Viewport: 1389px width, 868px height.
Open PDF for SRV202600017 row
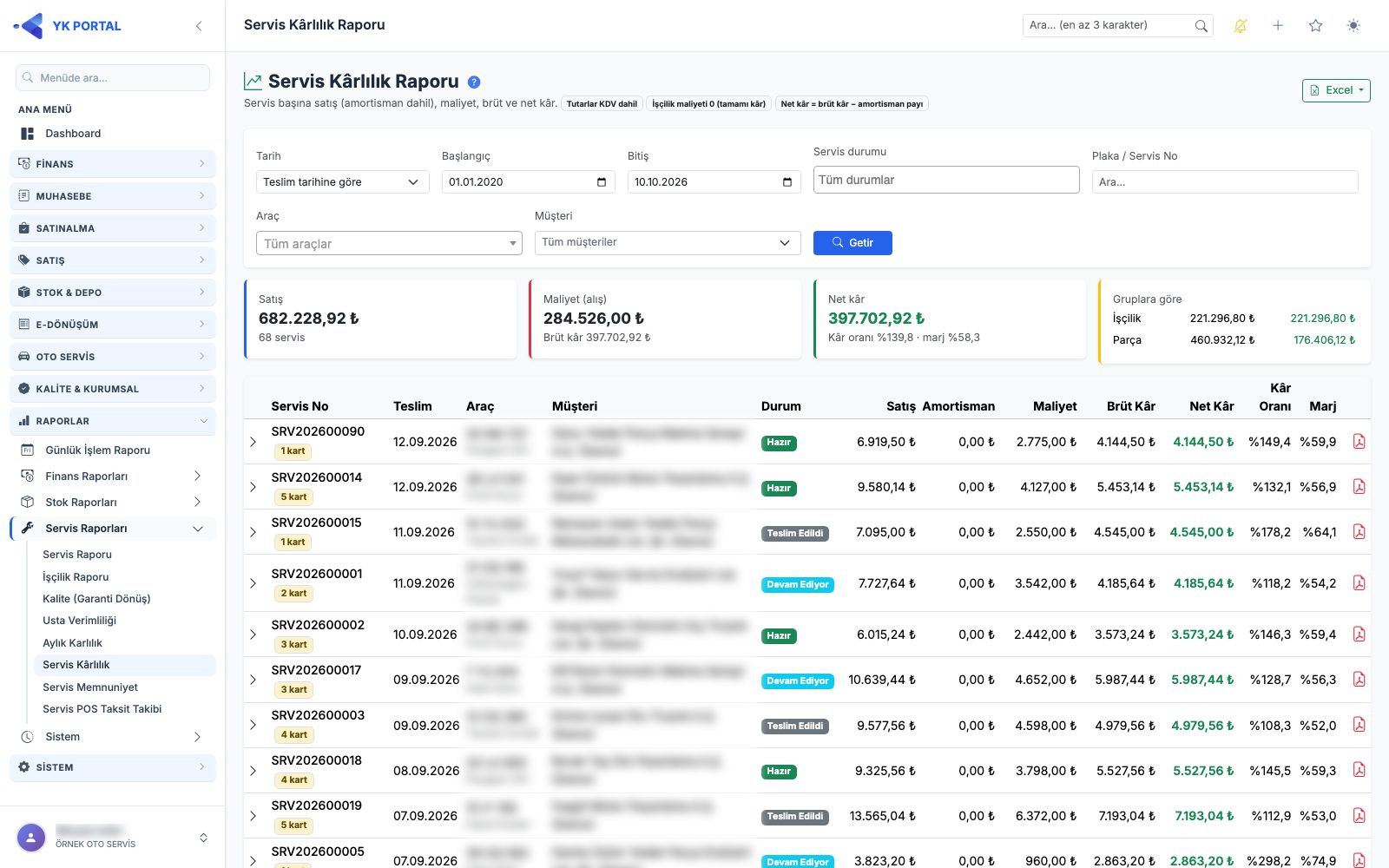(x=1359, y=680)
